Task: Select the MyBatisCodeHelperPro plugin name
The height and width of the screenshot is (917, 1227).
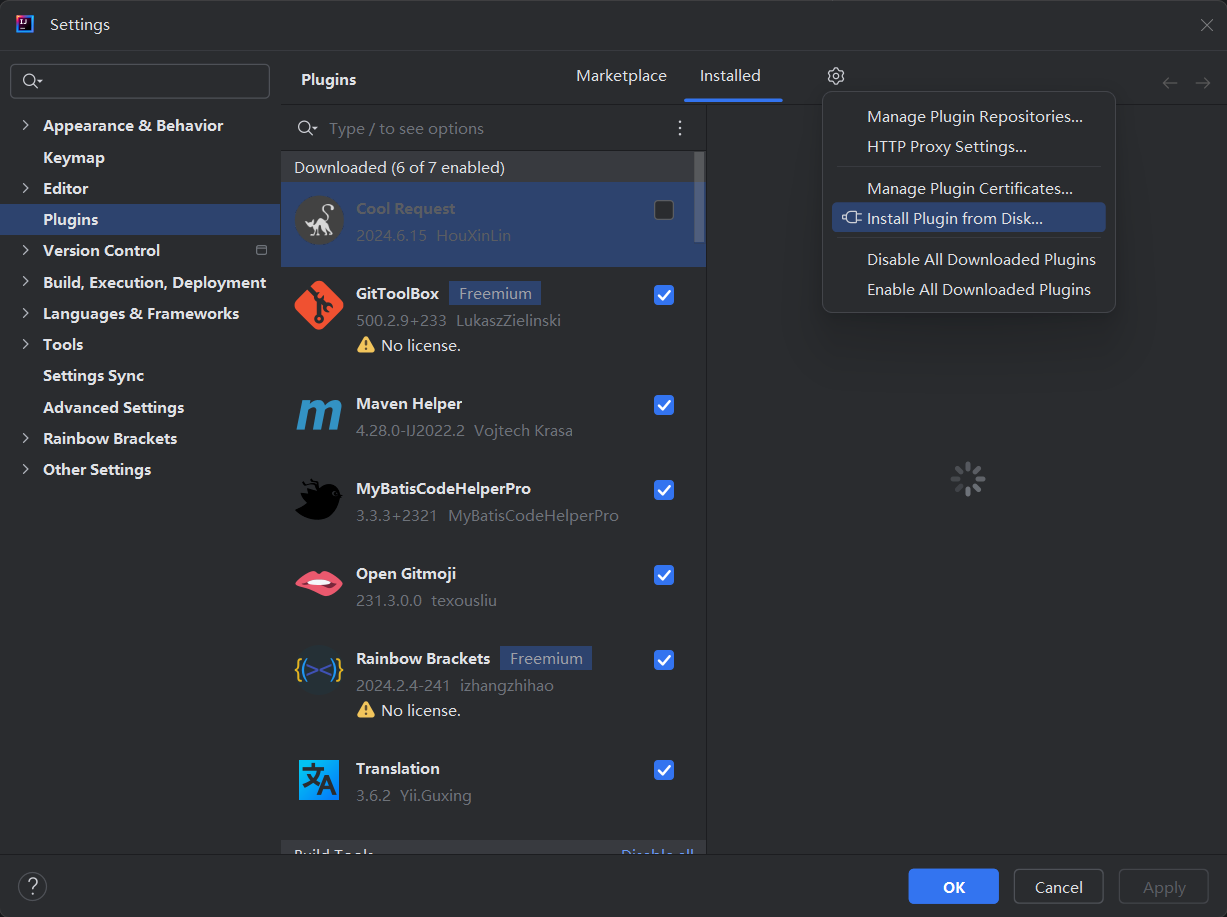Action: (x=443, y=488)
